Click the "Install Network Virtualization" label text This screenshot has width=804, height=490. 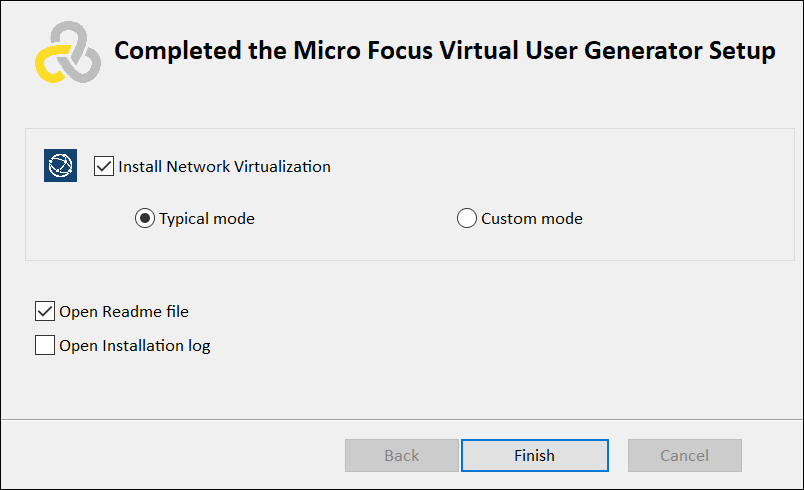coord(224,167)
